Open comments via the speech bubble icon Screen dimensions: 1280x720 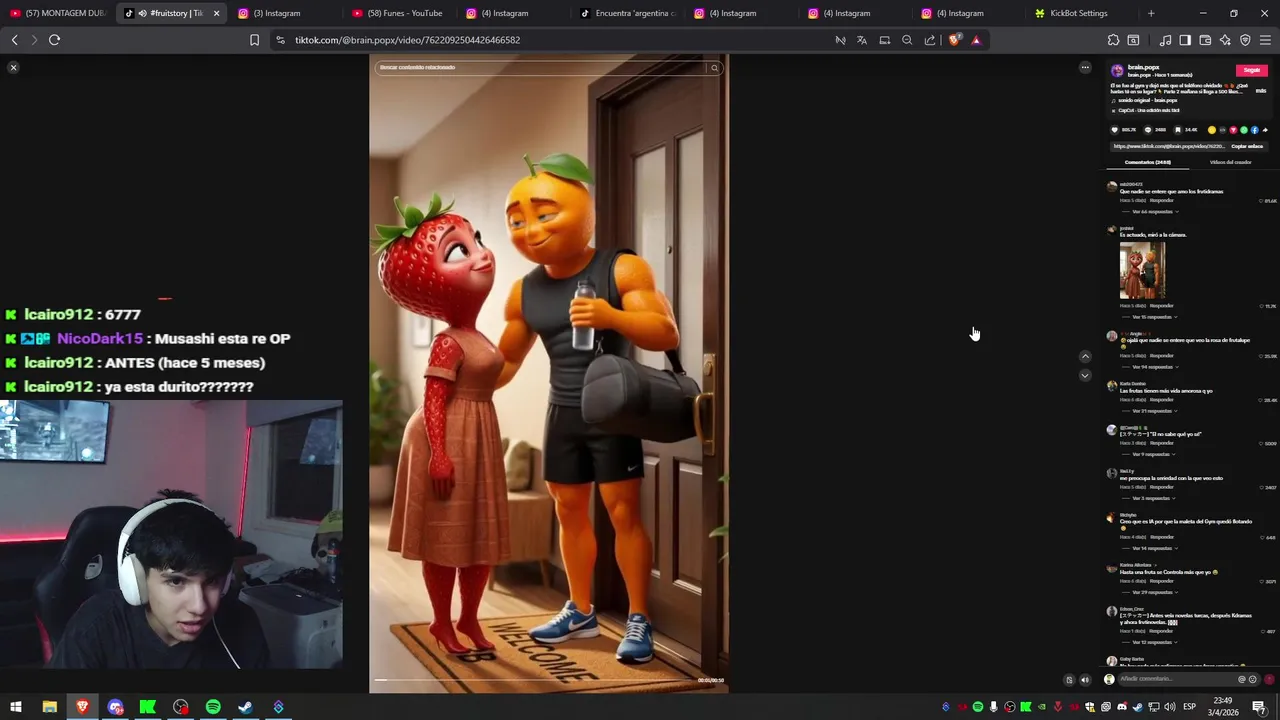(1150, 130)
